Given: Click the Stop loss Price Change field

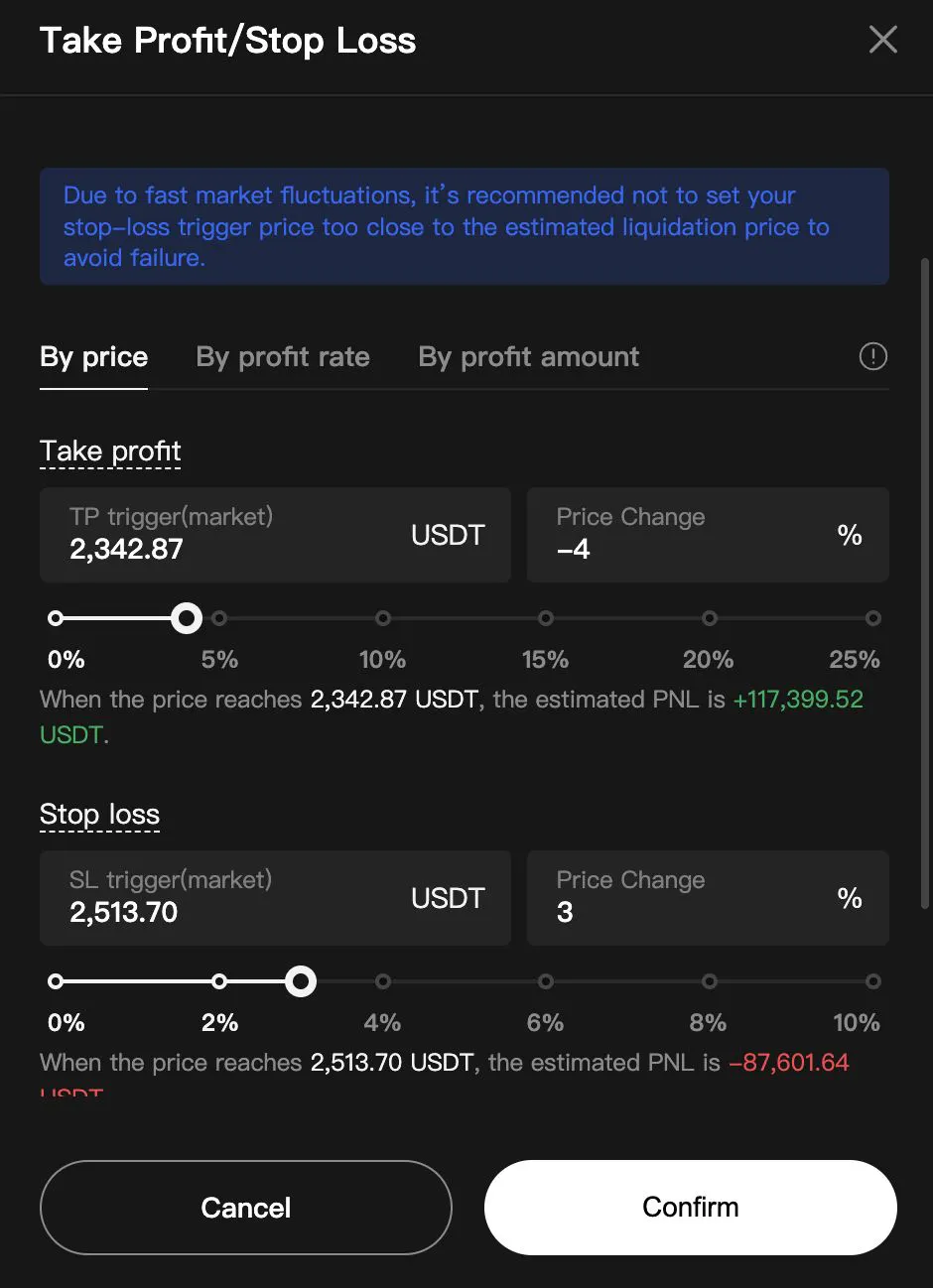Looking at the screenshot, I should coord(685,899).
